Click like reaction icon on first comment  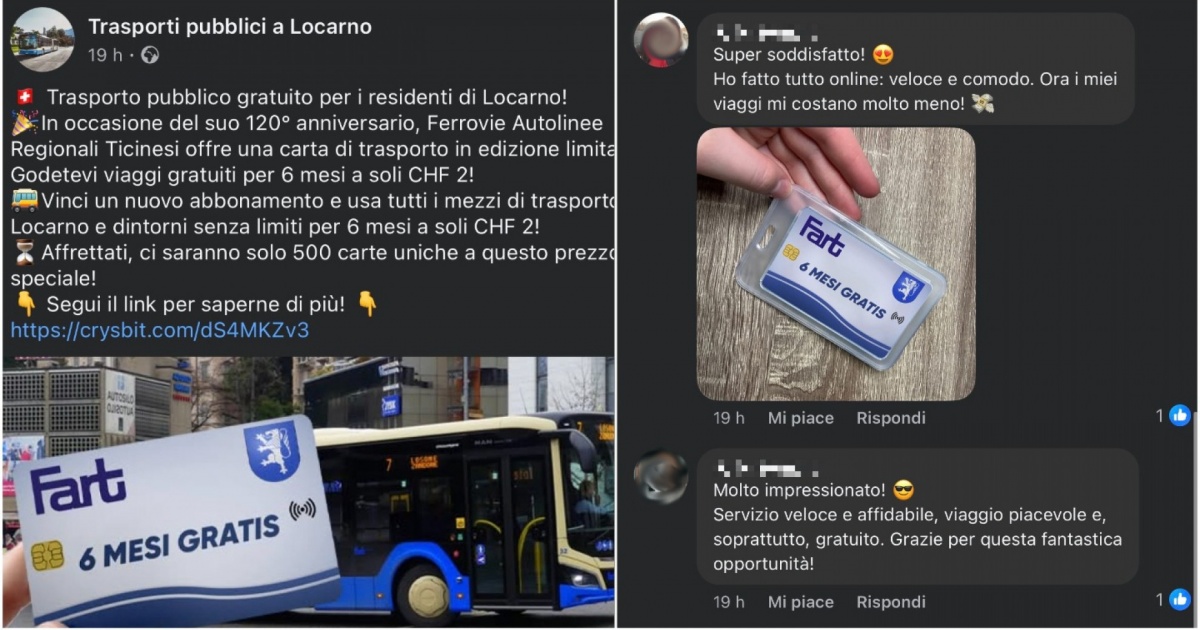(1180, 416)
